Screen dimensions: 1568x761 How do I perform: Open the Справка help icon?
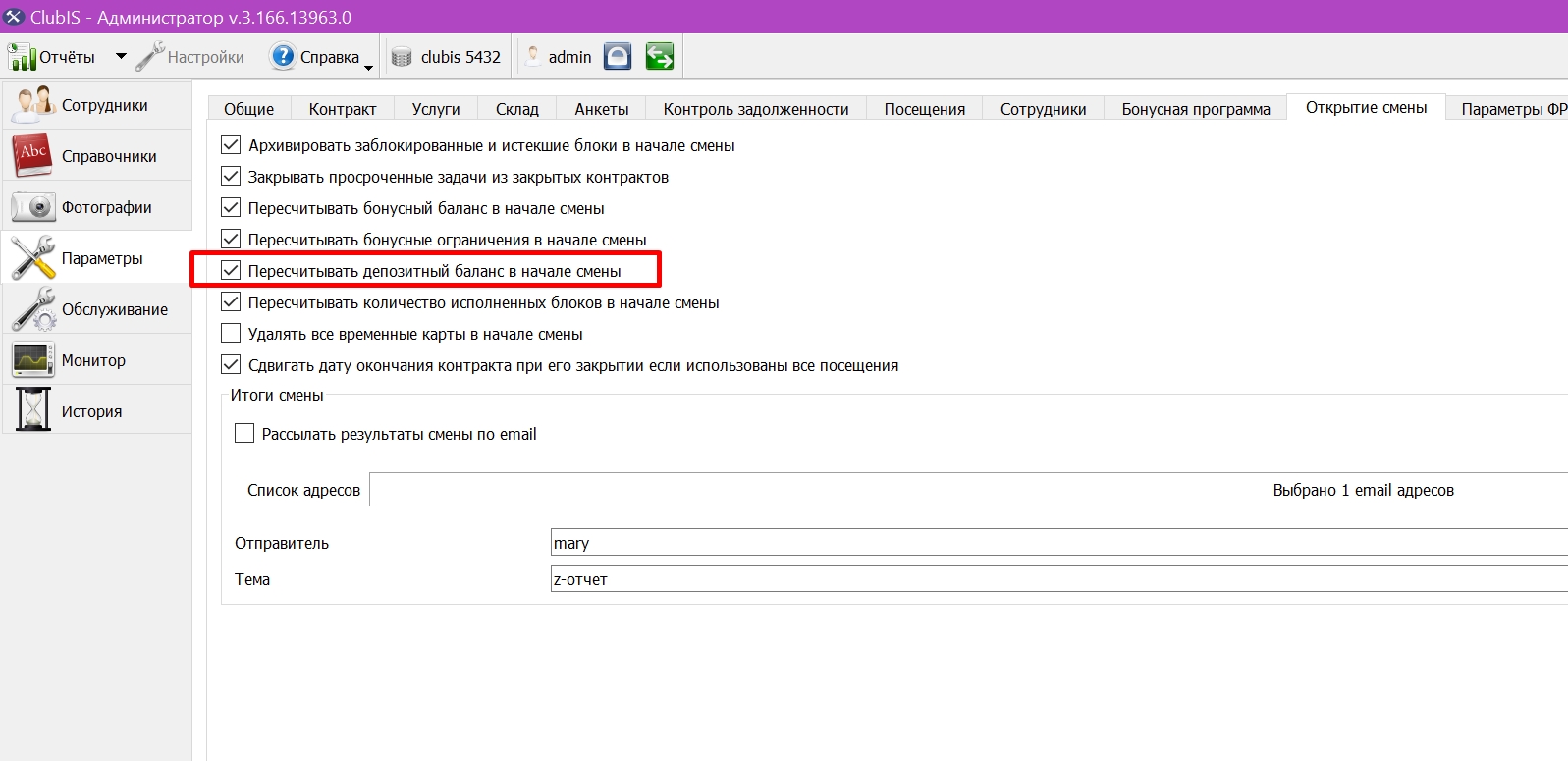pos(283,56)
